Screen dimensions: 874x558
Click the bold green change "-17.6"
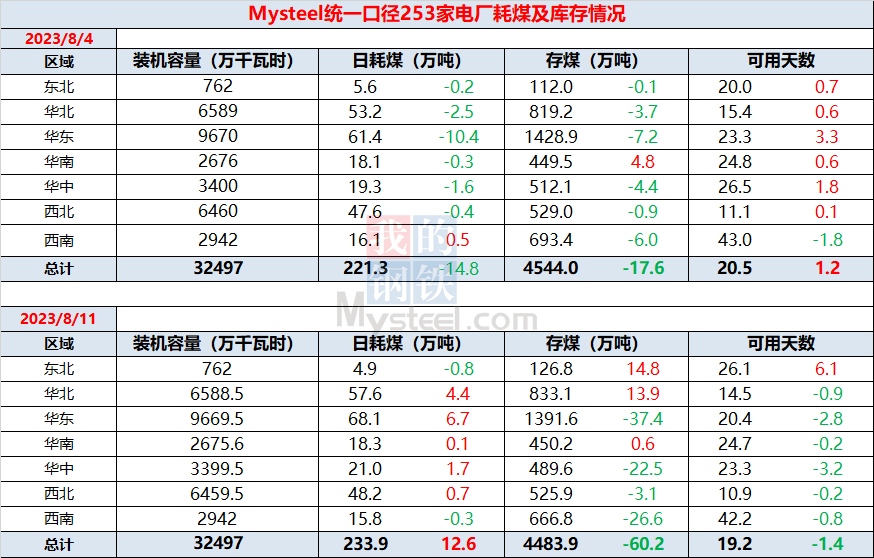(643, 268)
